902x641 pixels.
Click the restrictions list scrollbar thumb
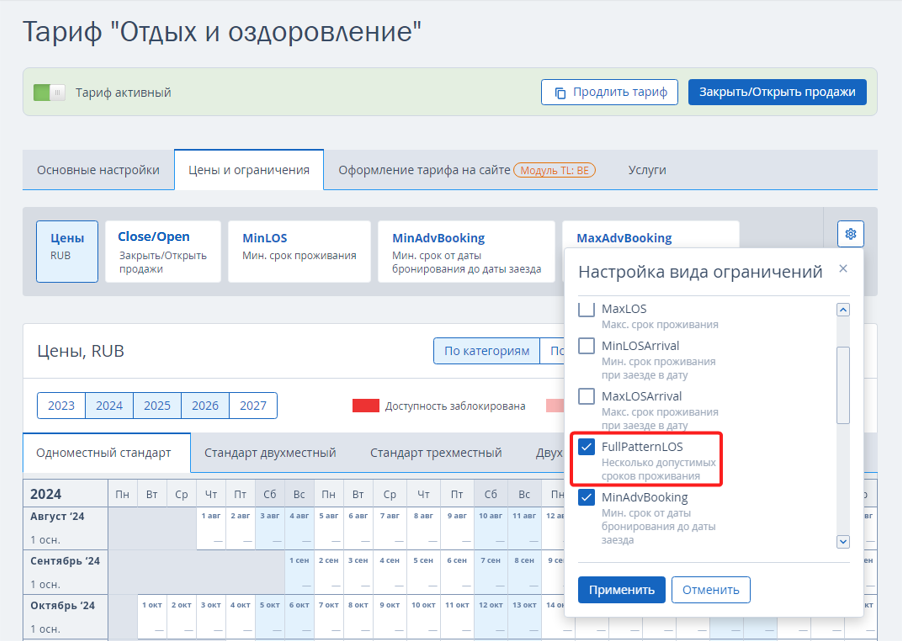(x=843, y=385)
